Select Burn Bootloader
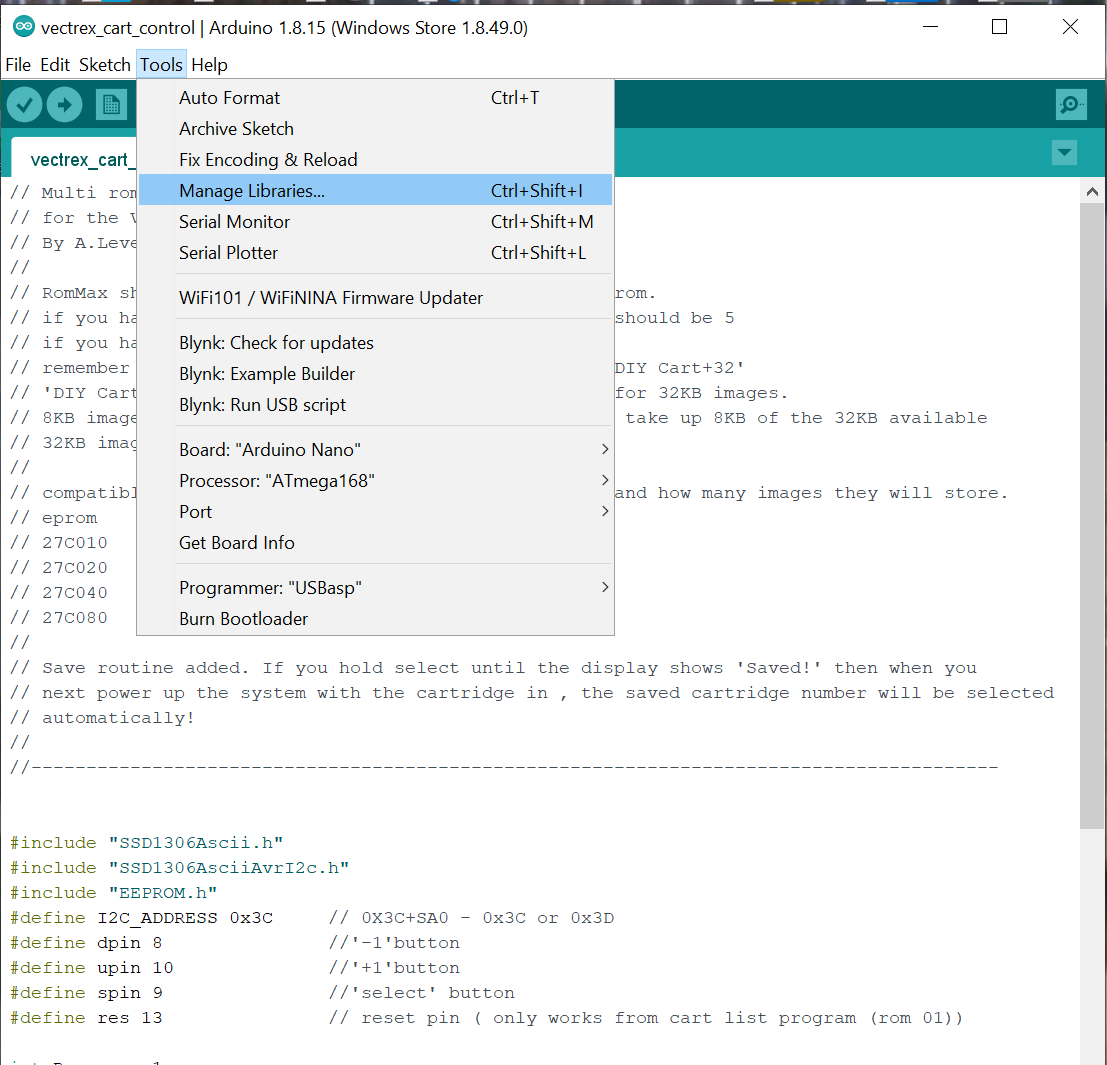Viewport: 1107px width, 1065px height. pyautogui.click(x=376, y=619)
